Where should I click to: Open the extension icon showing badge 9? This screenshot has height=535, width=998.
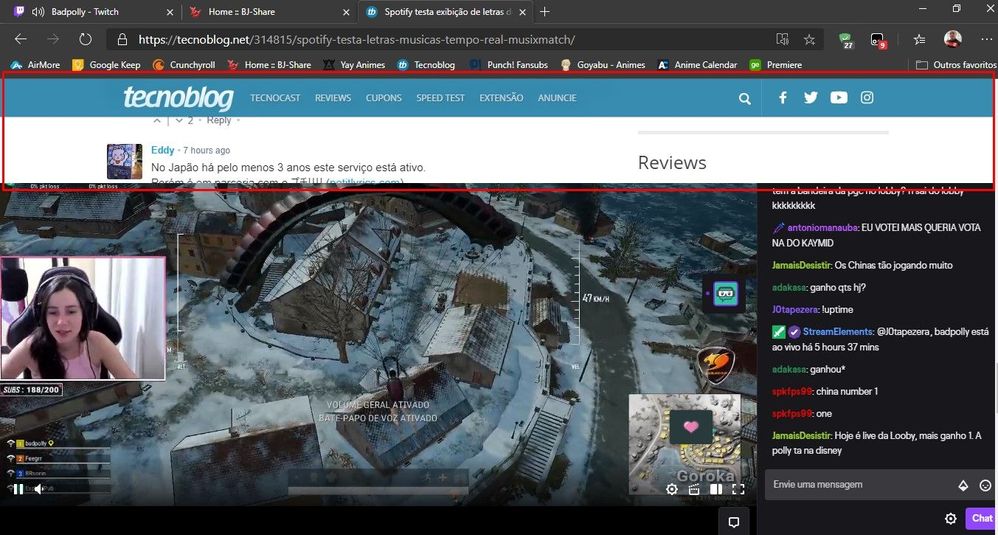[x=878, y=41]
